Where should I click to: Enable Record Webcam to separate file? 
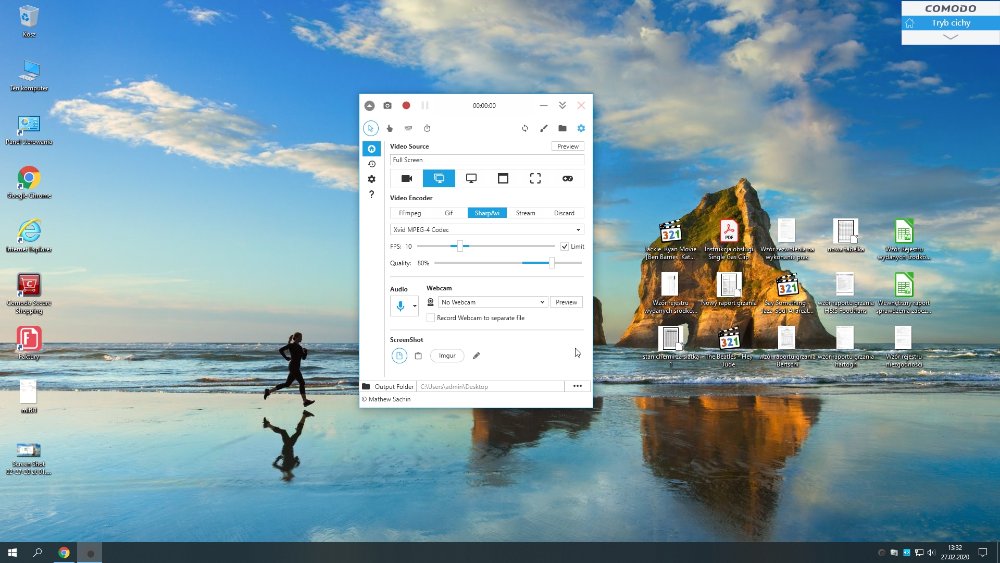[x=430, y=317]
